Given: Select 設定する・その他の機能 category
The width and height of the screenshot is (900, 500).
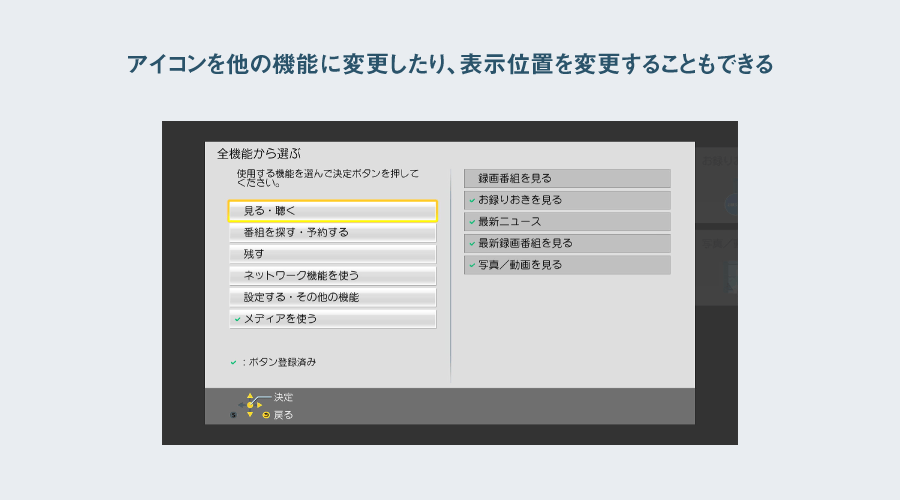Looking at the screenshot, I should tap(332, 297).
